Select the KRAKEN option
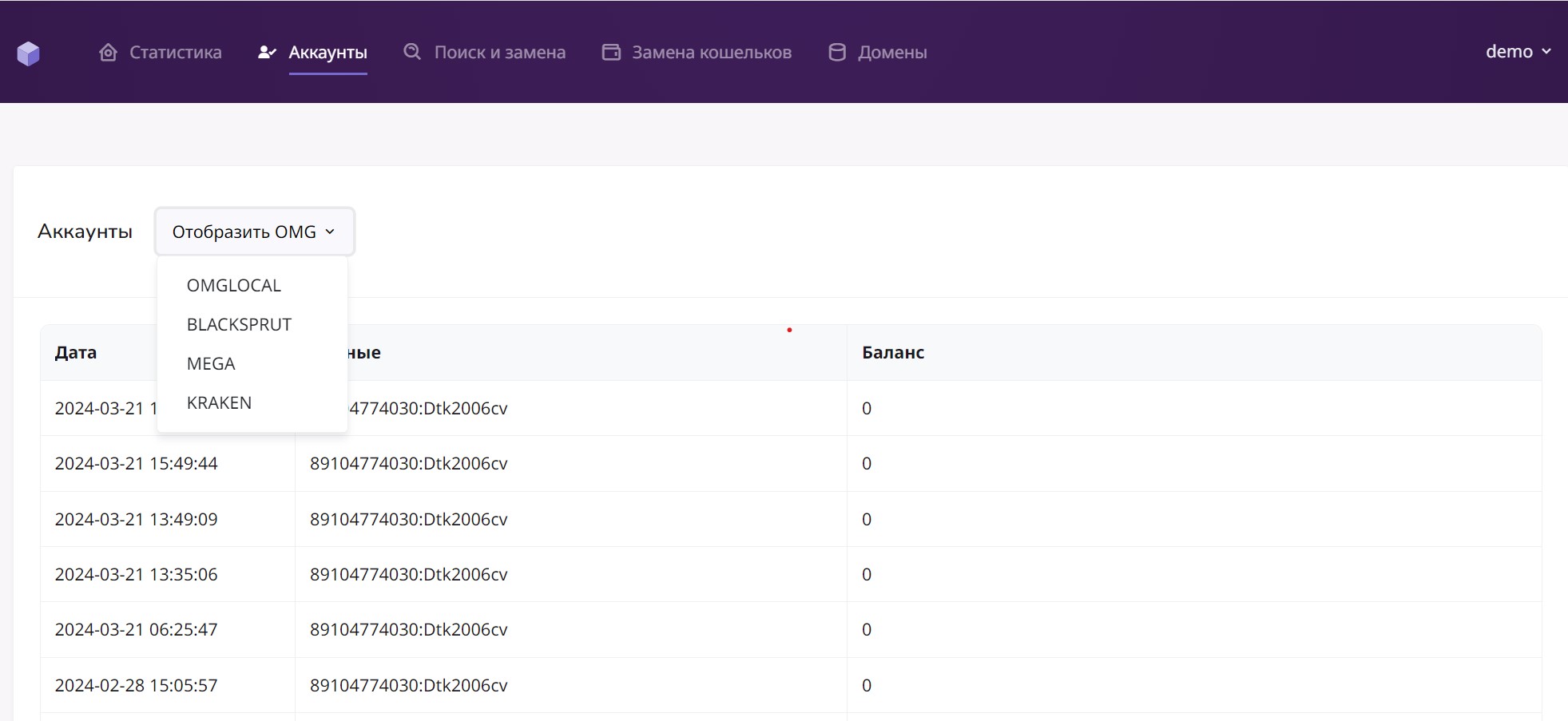 coord(219,403)
